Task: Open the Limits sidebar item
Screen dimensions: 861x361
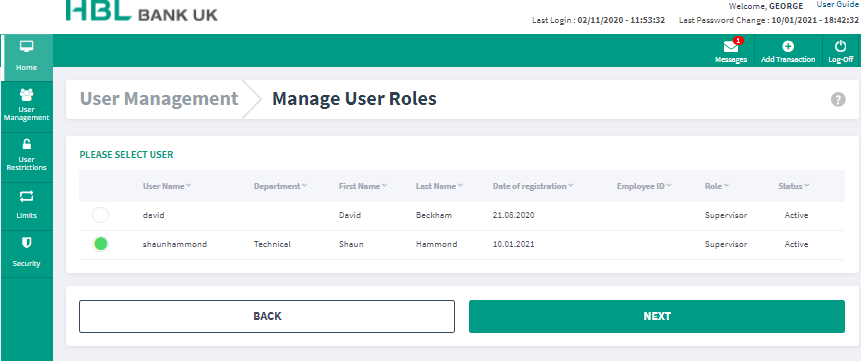Action: click(26, 206)
